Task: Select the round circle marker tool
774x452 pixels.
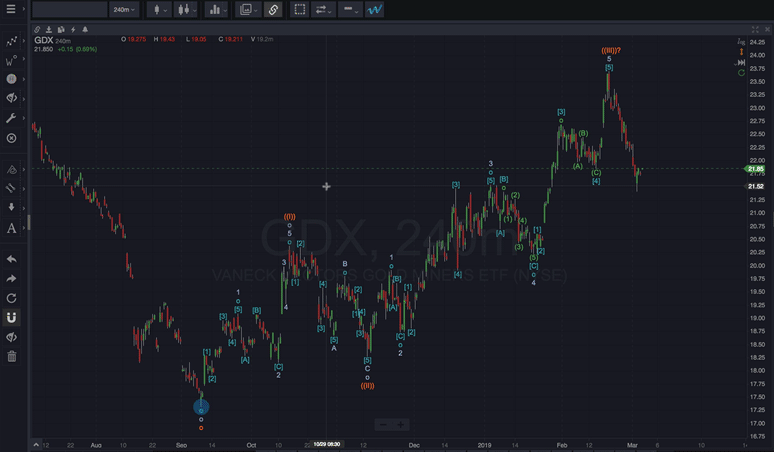Action: pyautogui.click(x=11, y=79)
